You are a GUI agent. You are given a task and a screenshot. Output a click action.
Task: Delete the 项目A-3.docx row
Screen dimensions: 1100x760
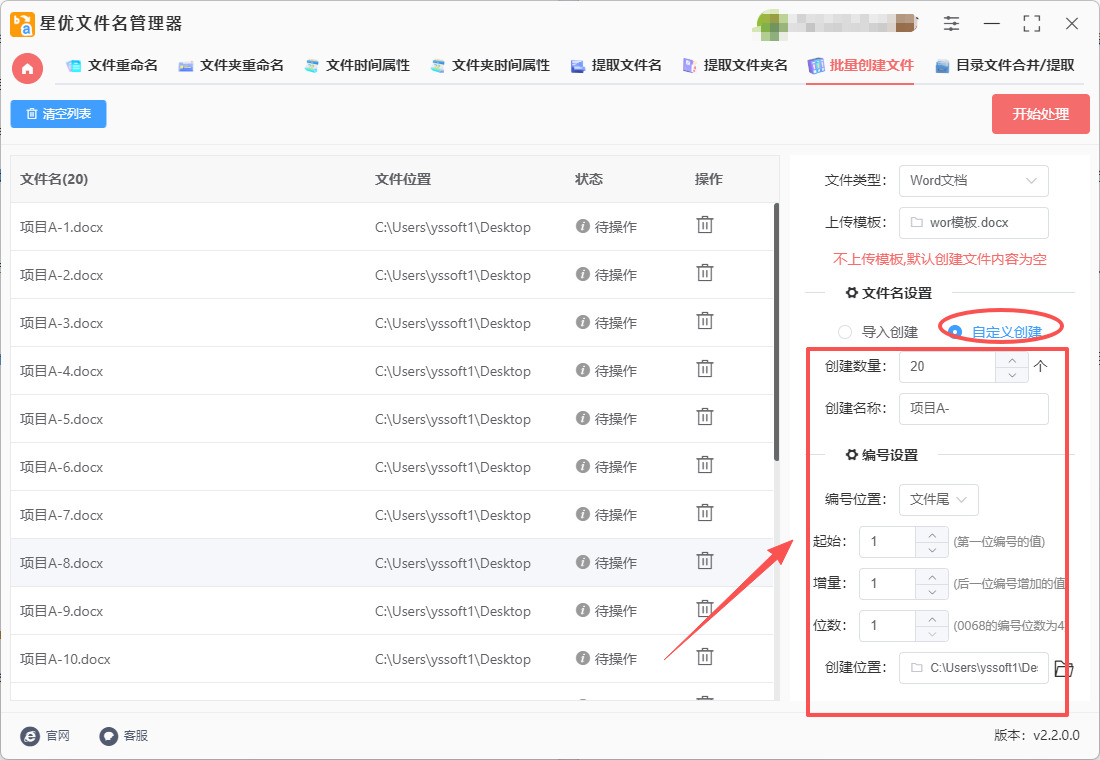(704, 321)
